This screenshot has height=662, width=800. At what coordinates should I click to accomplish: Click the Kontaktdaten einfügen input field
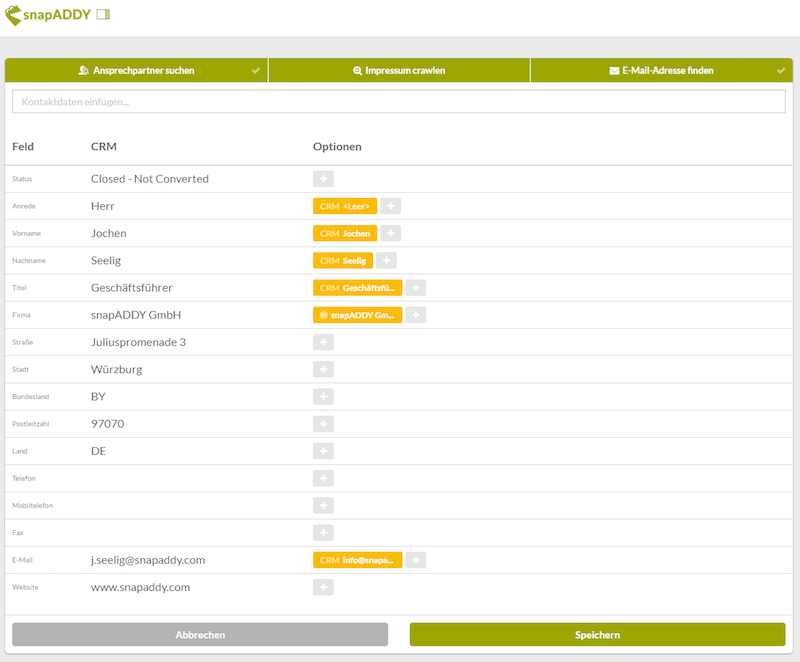tap(398, 102)
